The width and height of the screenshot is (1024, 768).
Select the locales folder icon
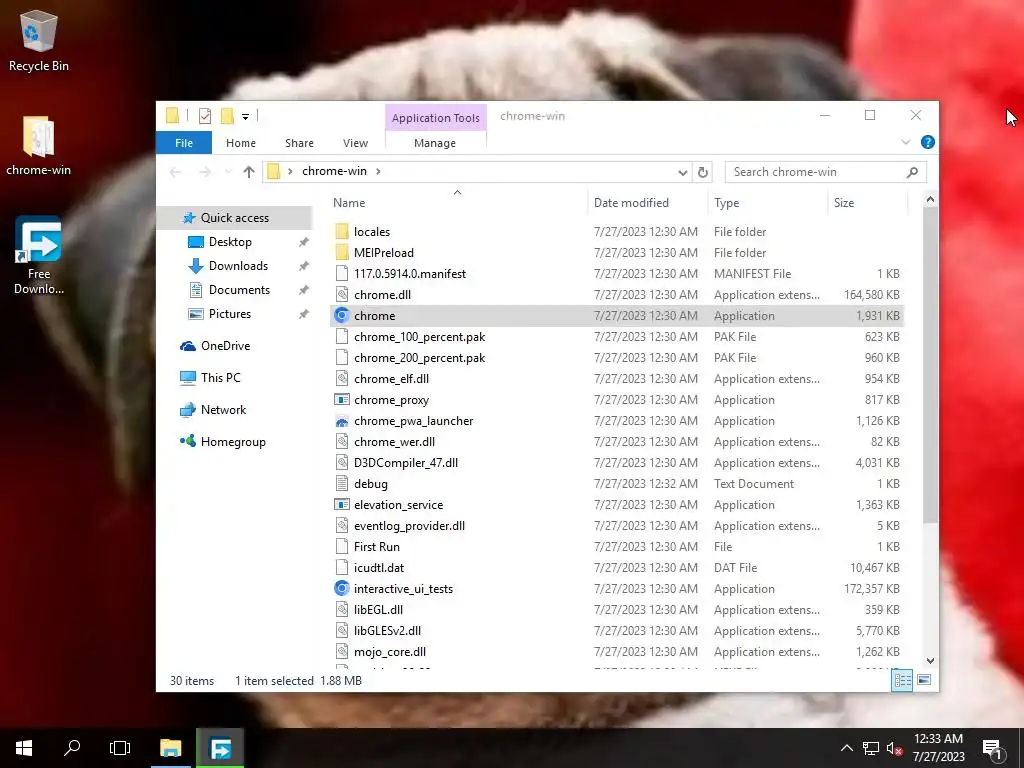[x=342, y=232]
